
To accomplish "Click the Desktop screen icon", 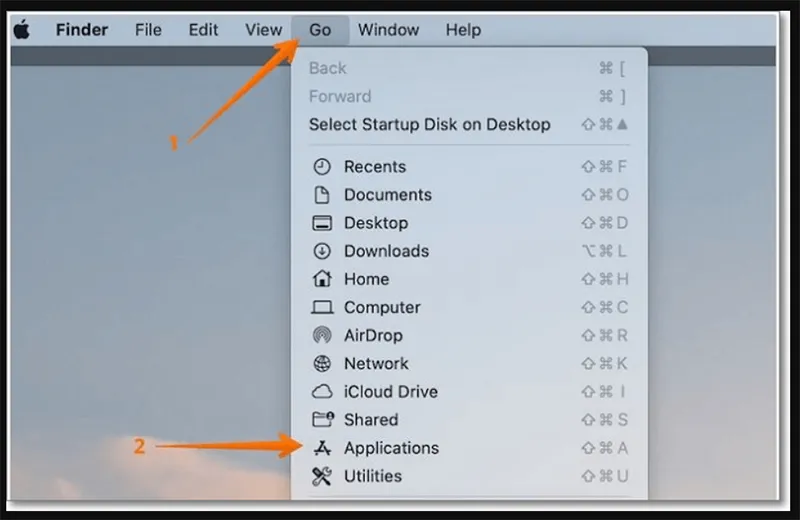I will 322,223.
